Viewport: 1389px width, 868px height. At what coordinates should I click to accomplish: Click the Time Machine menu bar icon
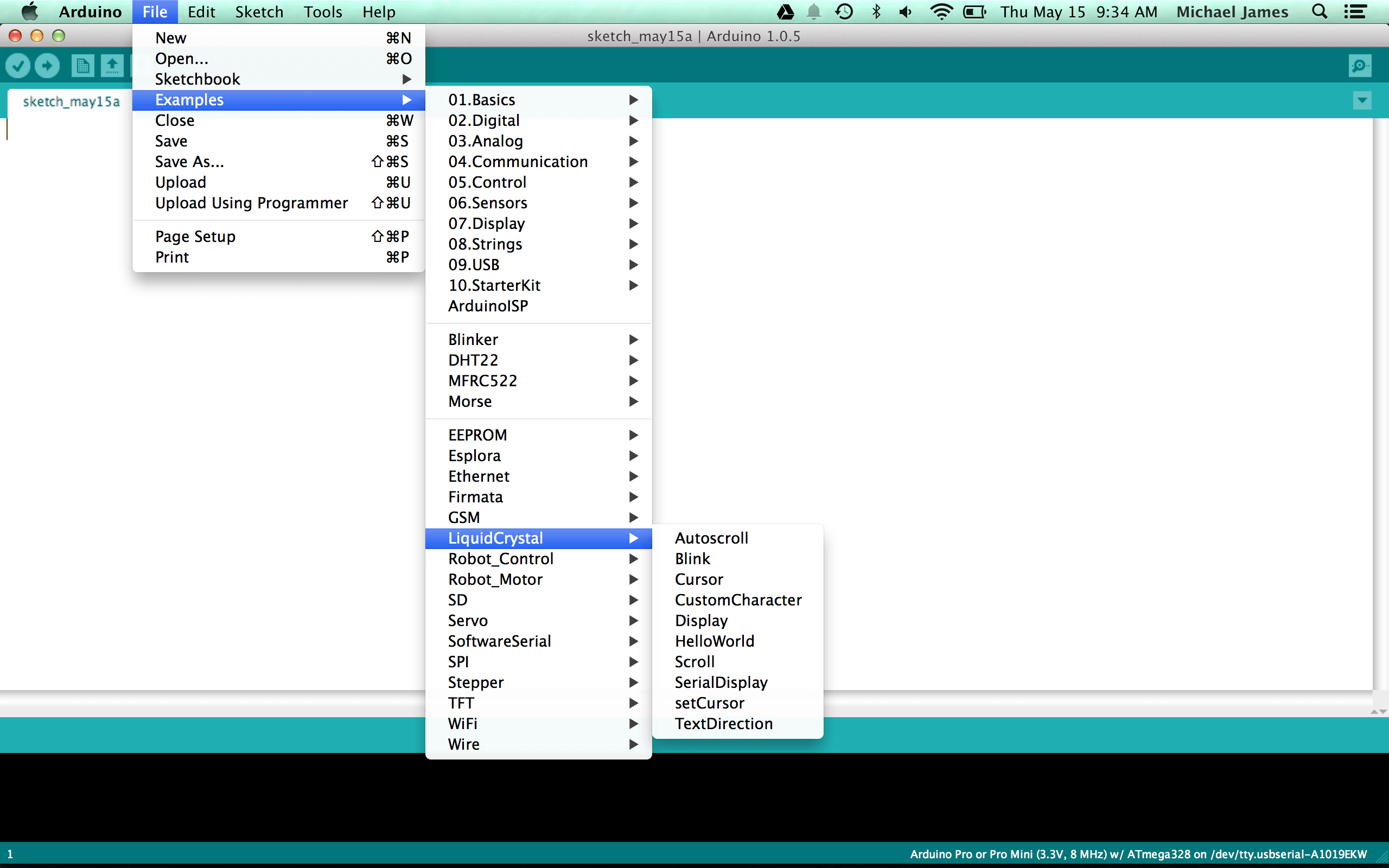[844, 12]
